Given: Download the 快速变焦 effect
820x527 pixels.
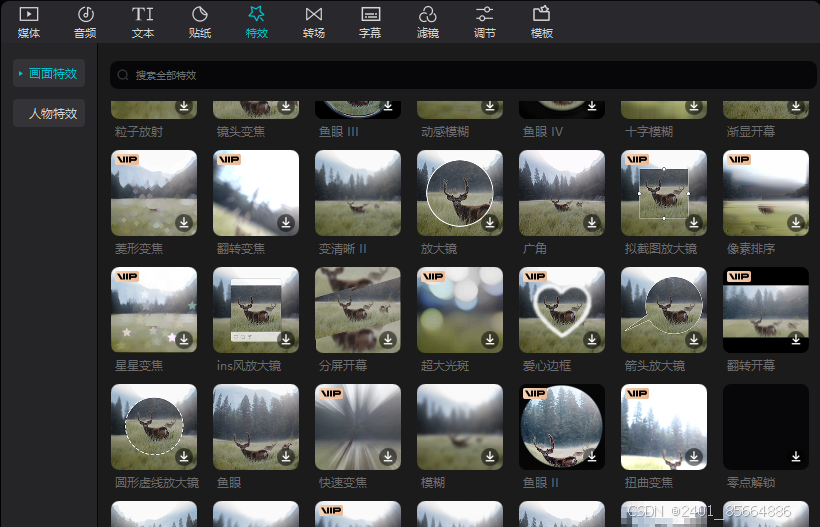Looking at the screenshot, I should [388, 456].
